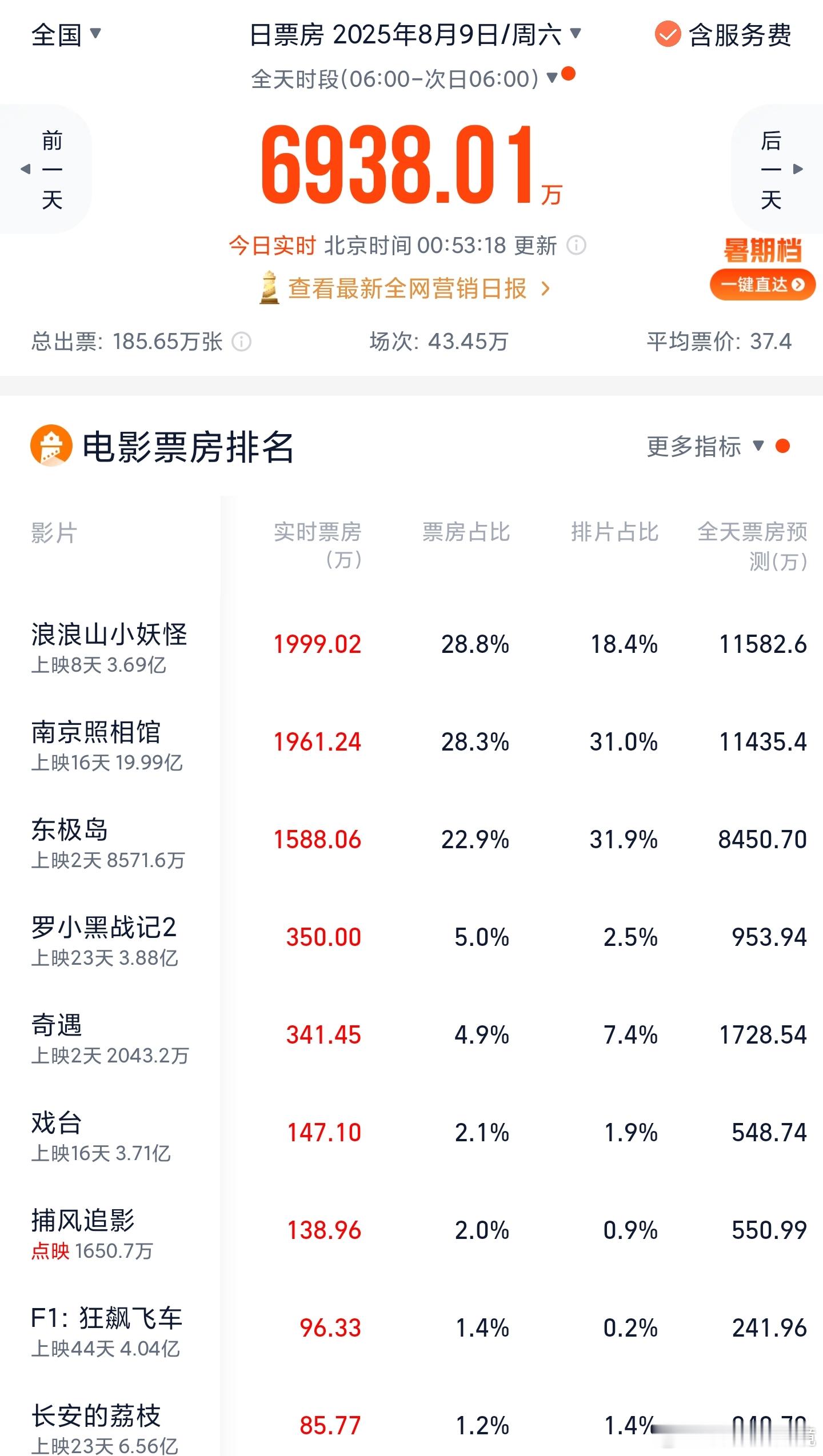Expand 全国 region dropdown
823x1456 pixels.
click(66, 34)
